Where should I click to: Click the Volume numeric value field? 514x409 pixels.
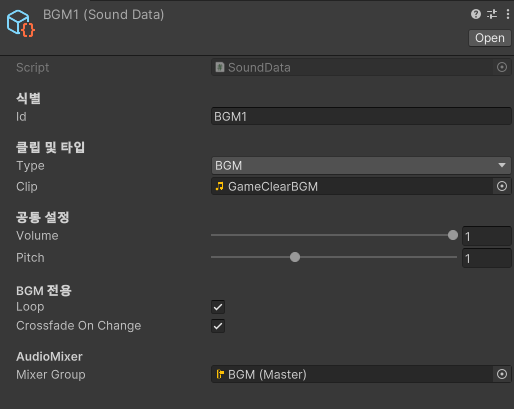click(x=487, y=236)
